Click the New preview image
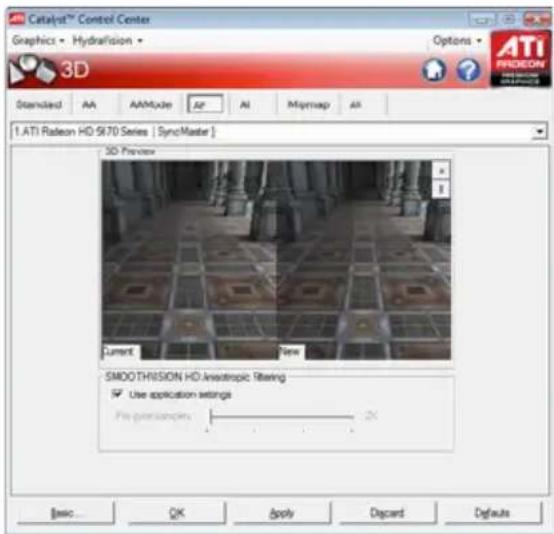This screenshot has width=554, height=534. [364, 260]
